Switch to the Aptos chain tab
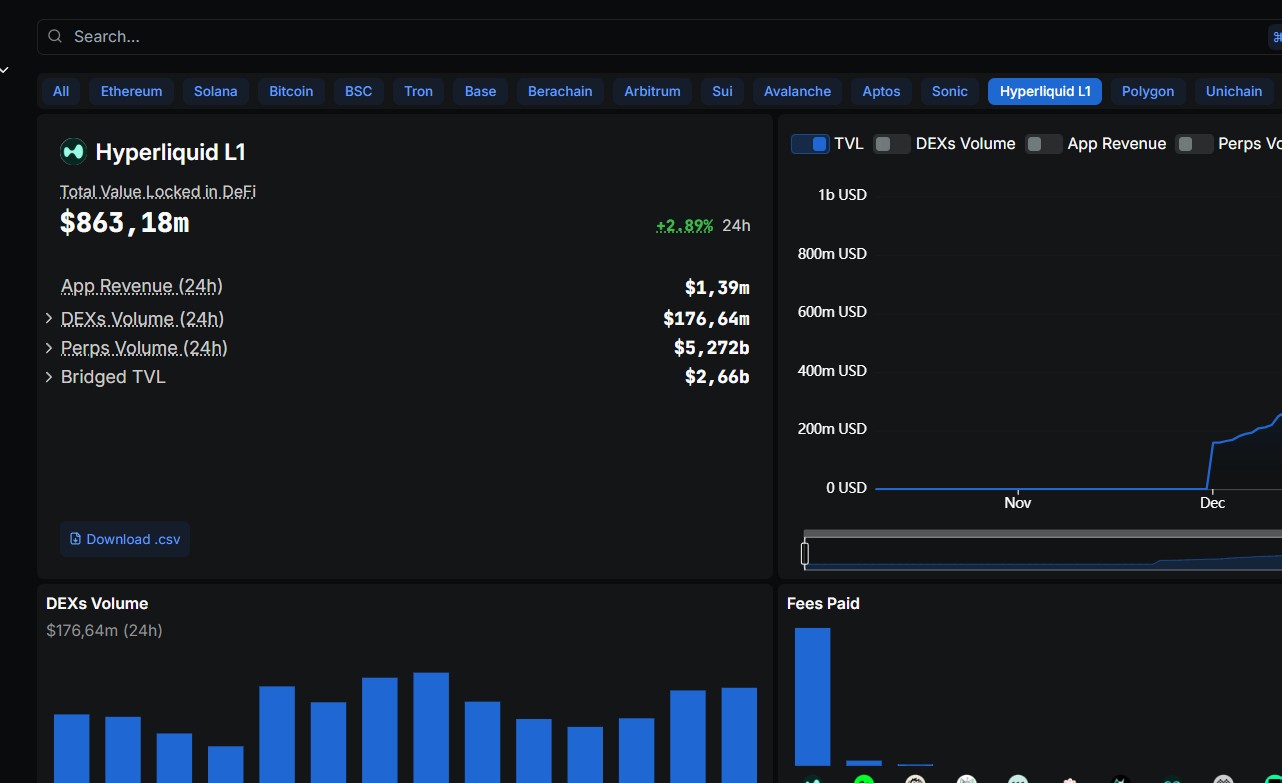This screenshot has height=783, width=1282. 881,91
